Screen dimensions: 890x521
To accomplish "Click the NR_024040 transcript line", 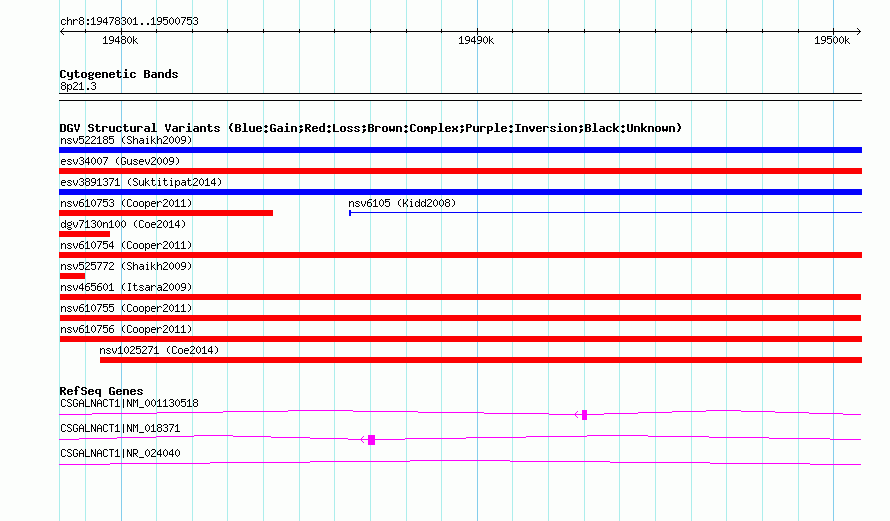I will 460,463.
